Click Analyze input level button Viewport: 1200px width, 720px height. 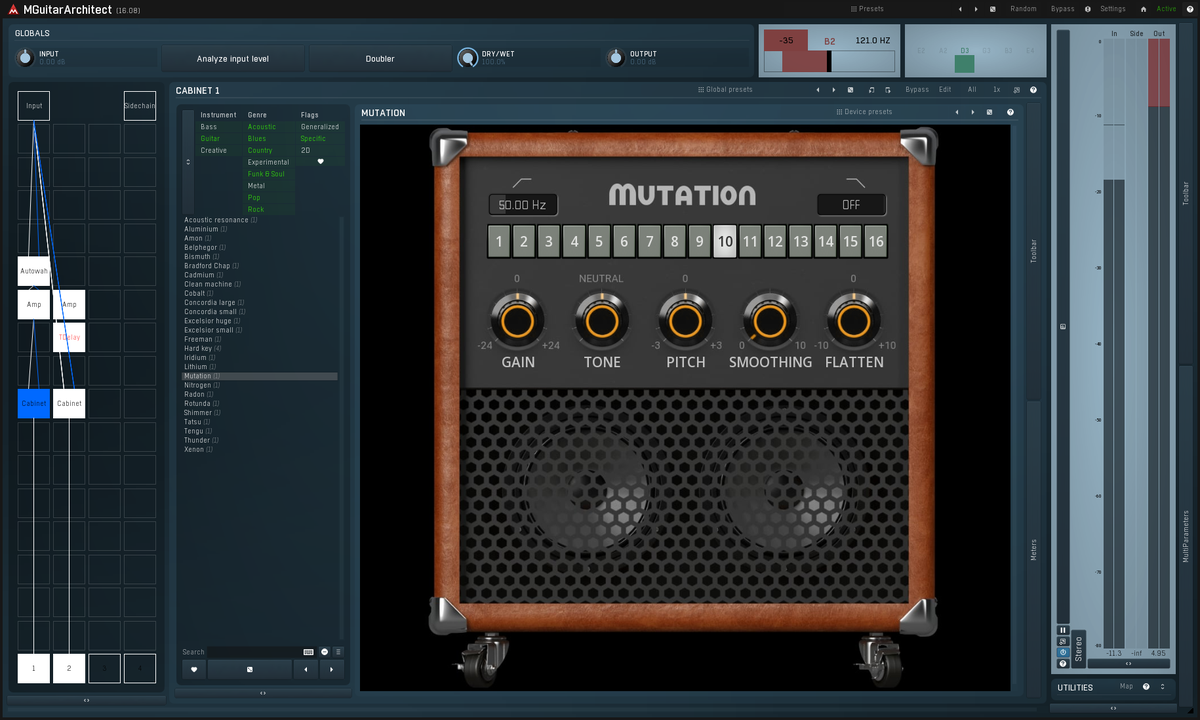pos(233,59)
